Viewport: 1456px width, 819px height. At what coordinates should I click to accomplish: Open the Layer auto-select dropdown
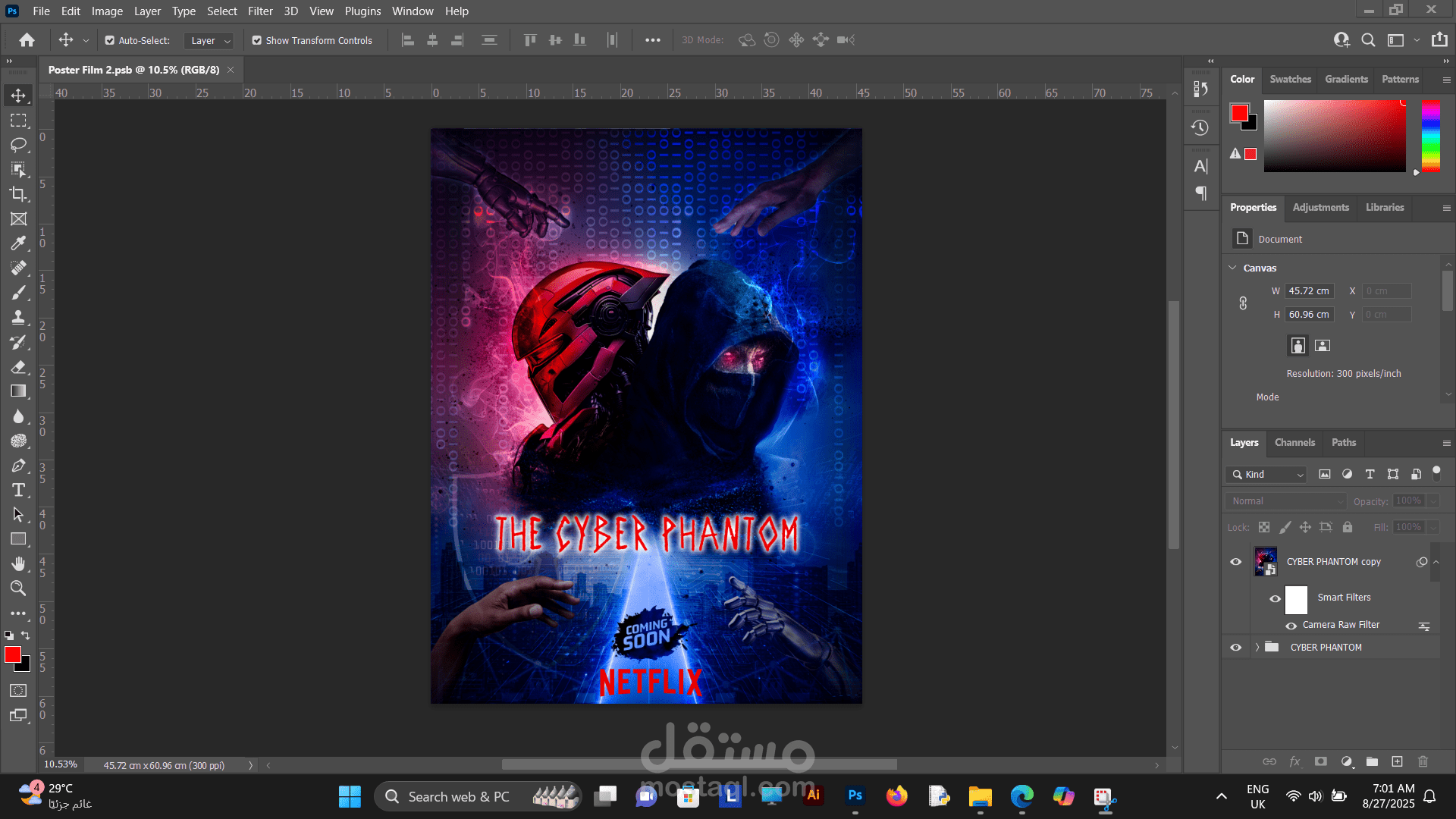click(x=210, y=41)
